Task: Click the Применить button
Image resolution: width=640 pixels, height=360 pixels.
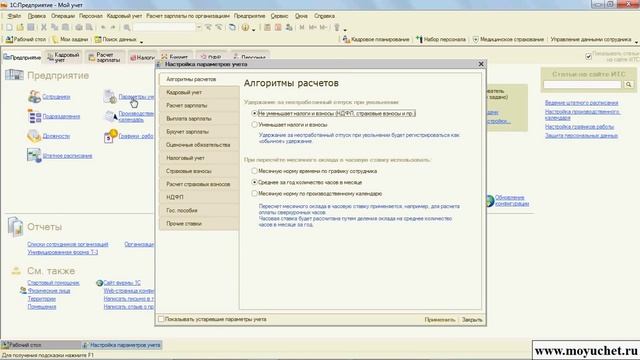Action: (440, 320)
